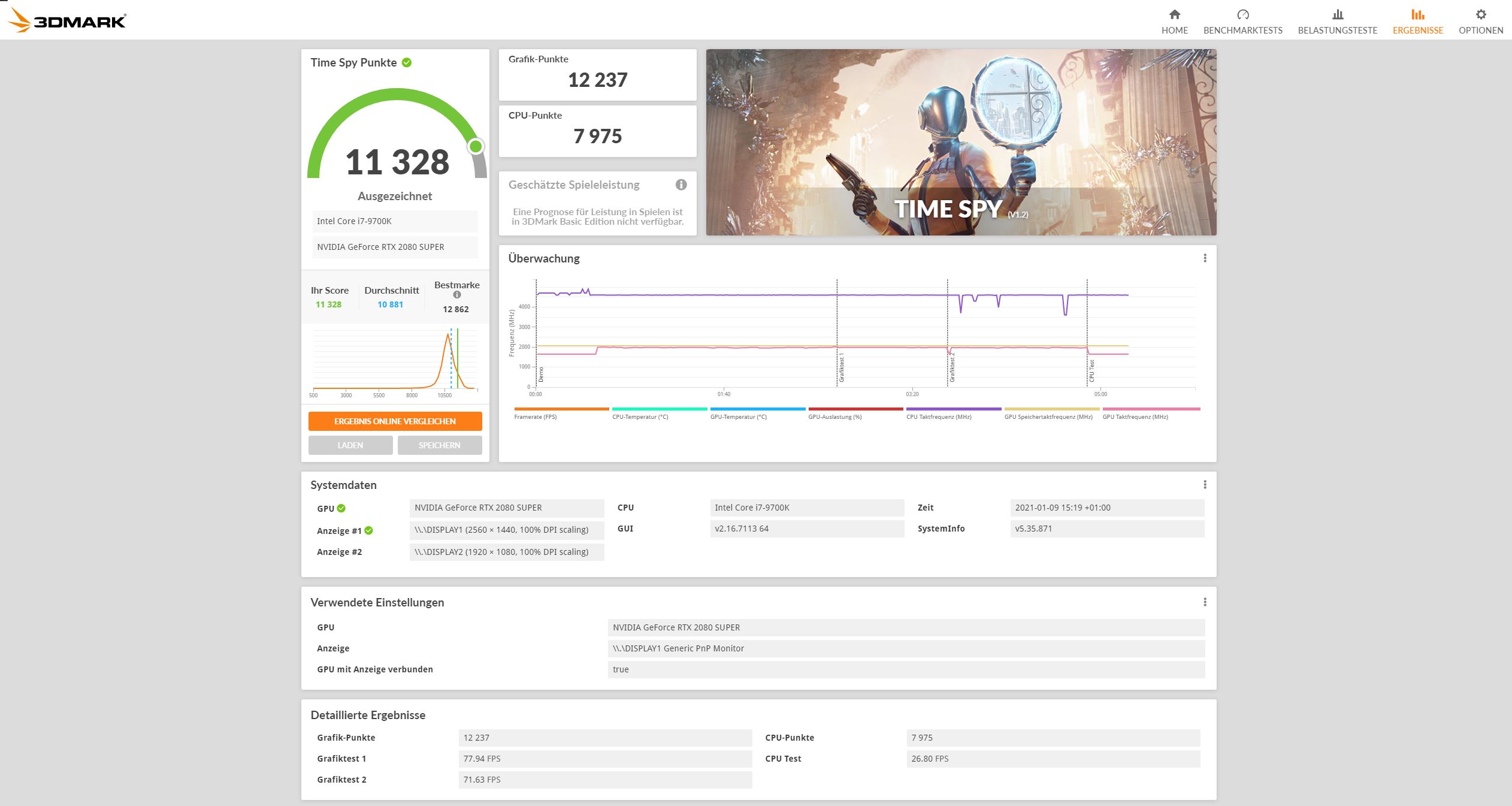Click the info icon beside Geschätzte Spieleleistung
Screen dimensions: 1512x806
(x=681, y=185)
